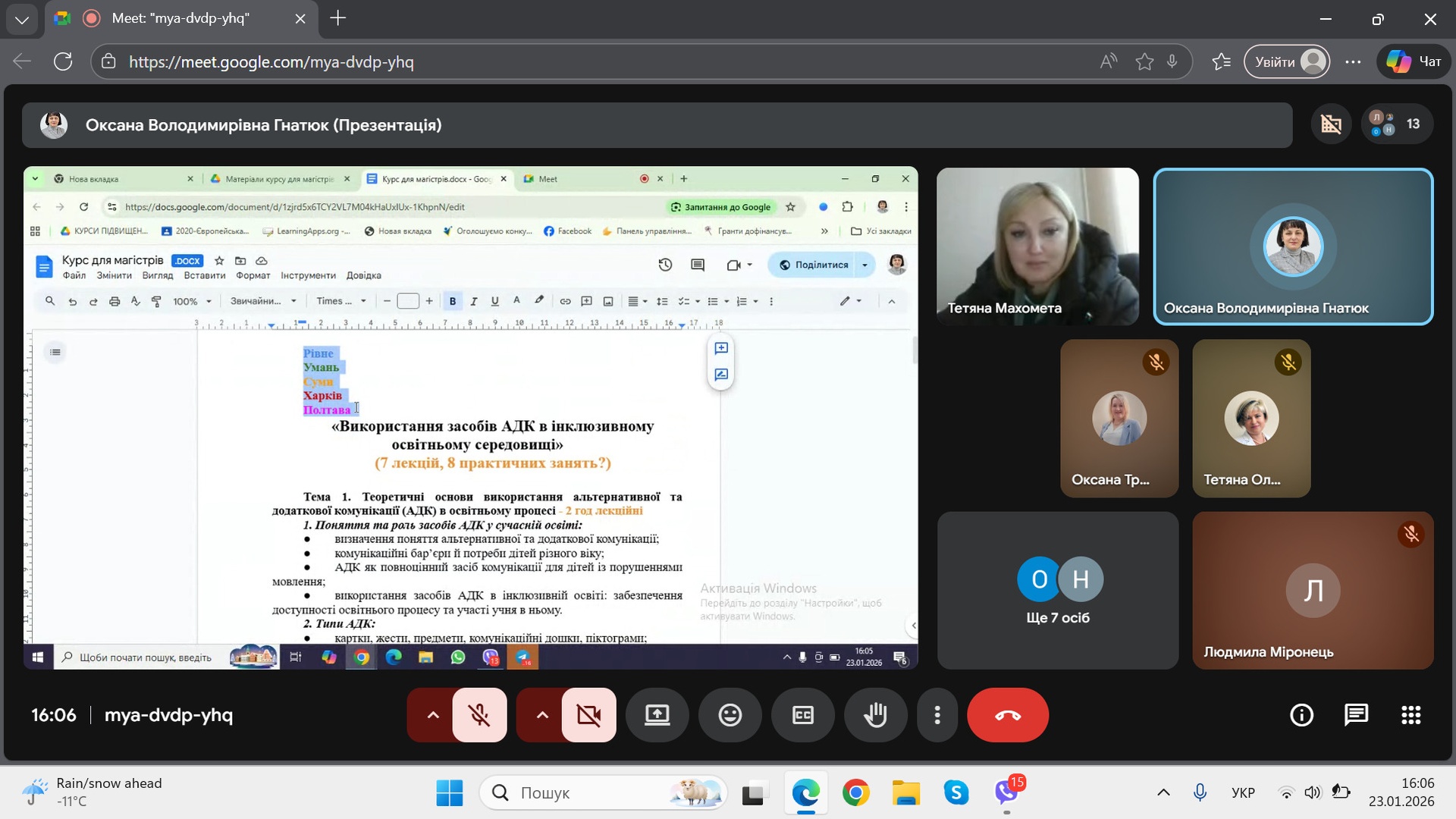The height and width of the screenshot is (819, 1456).
Task: Click the present screen button
Action: 657,715
